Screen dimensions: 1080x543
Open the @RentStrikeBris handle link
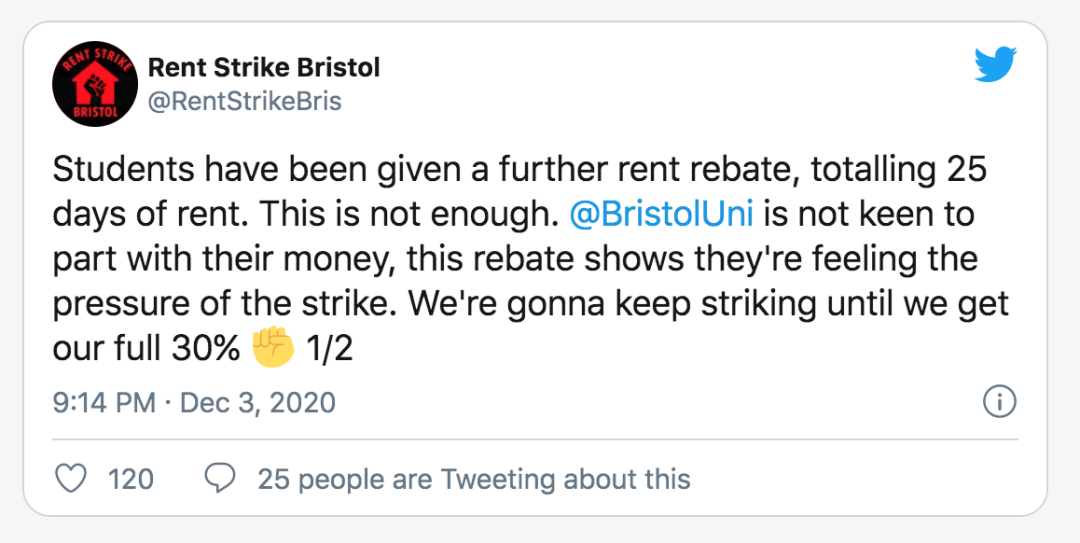[244, 101]
